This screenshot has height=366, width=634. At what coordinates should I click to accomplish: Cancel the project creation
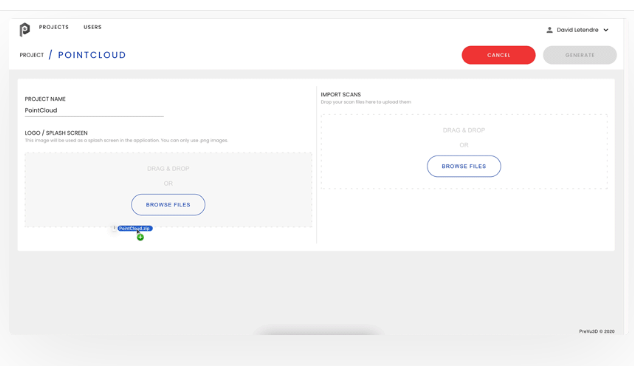499,55
